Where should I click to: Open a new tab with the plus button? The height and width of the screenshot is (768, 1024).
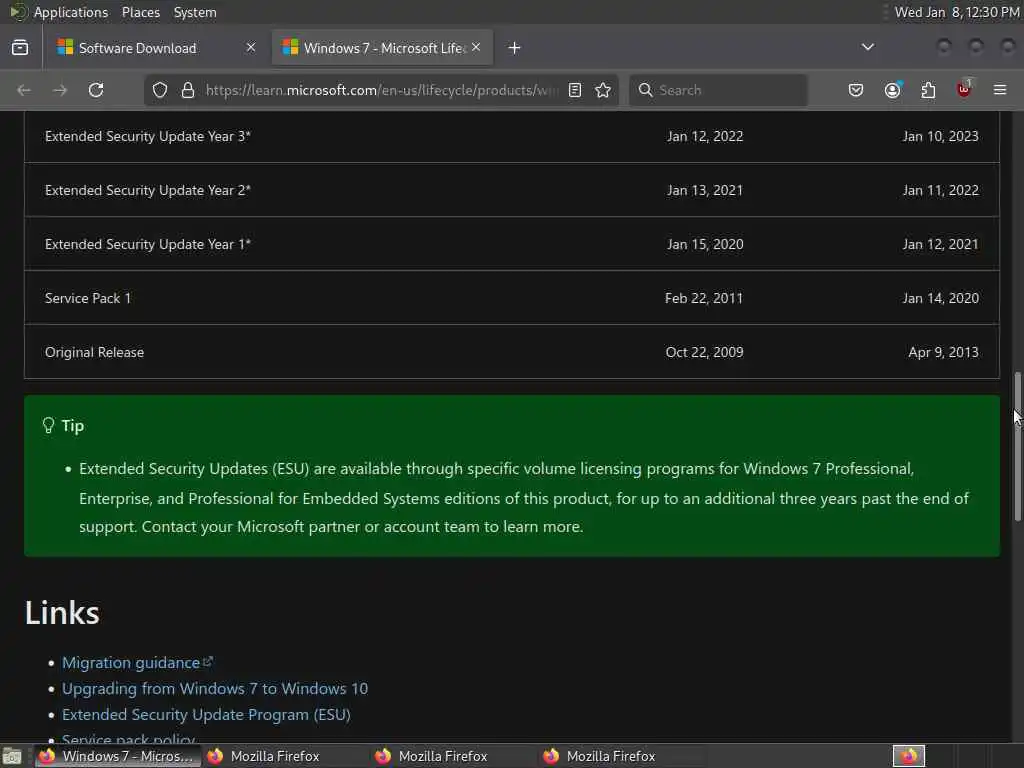click(515, 48)
